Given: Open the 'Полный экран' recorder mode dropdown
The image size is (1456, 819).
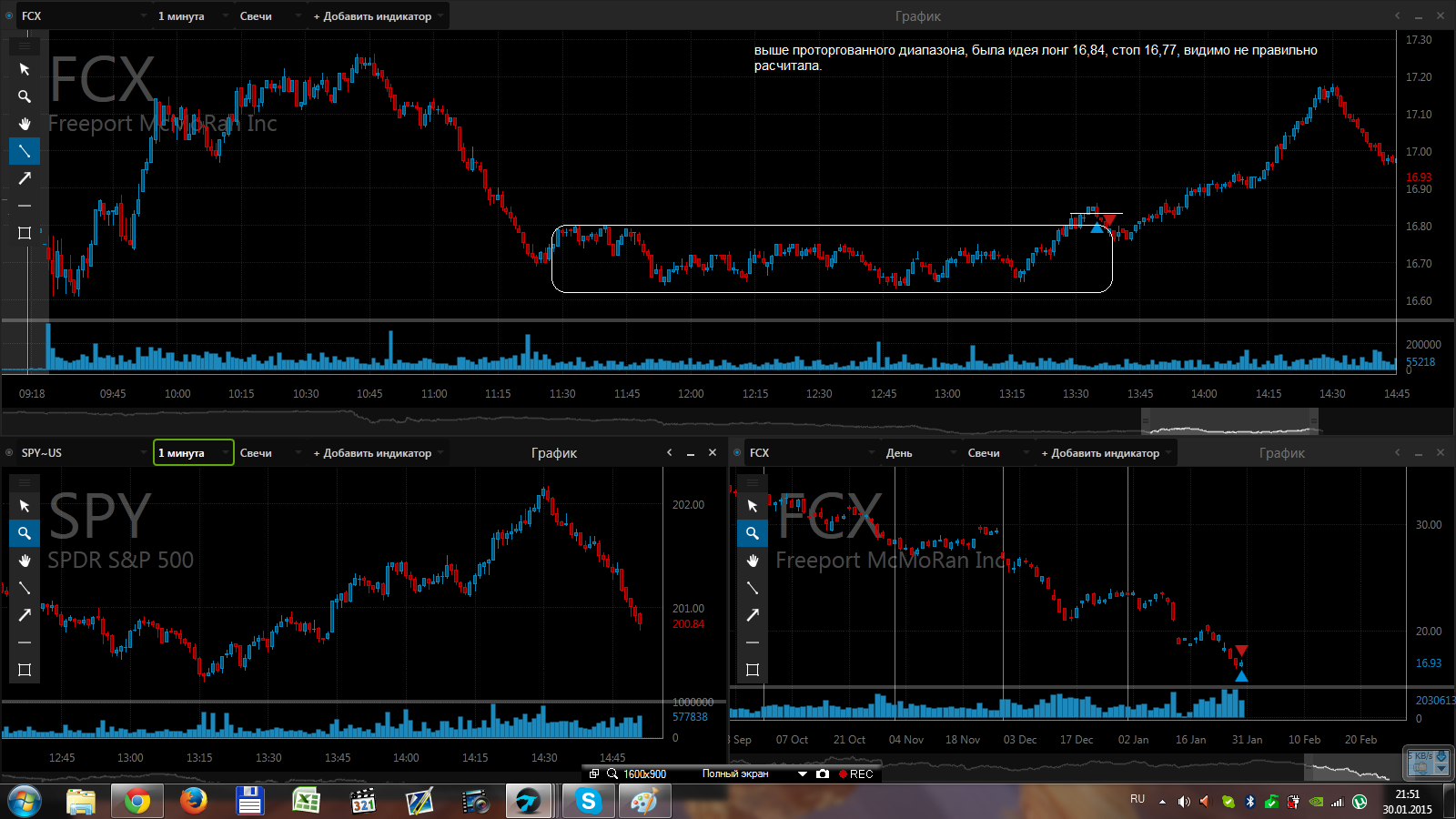Looking at the screenshot, I should pos(754,773).
